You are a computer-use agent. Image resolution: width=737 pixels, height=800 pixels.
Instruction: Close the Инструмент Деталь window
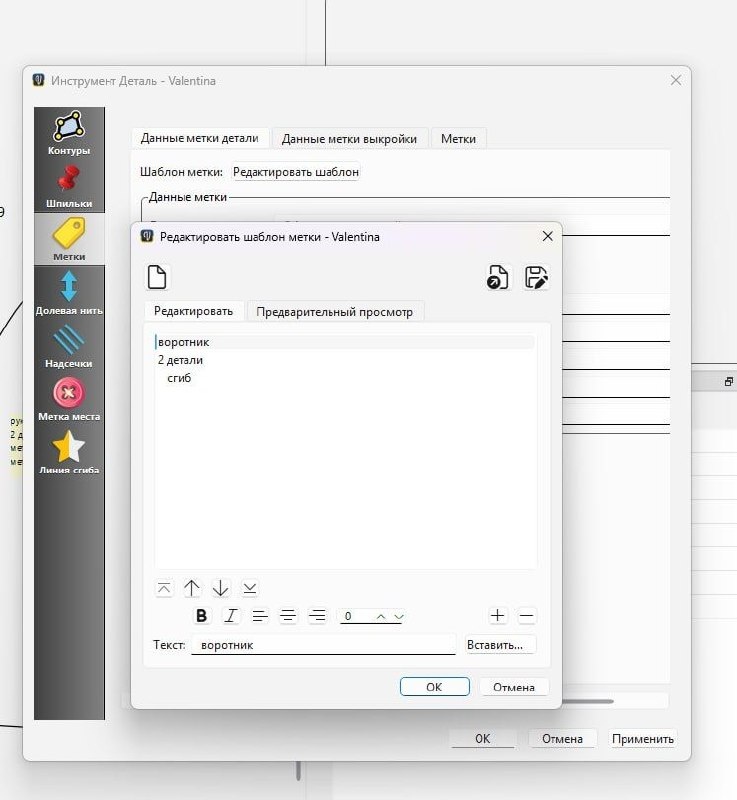tap(676, 81)
